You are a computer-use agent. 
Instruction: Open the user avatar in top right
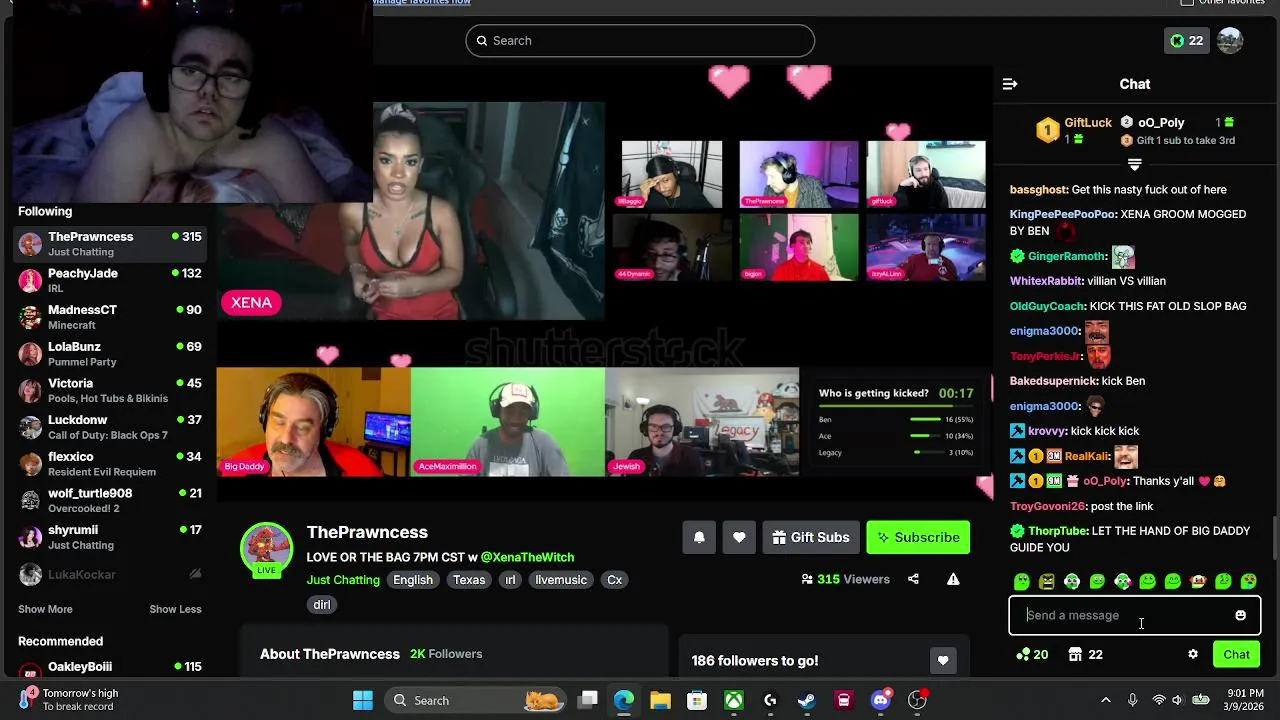1230,40
